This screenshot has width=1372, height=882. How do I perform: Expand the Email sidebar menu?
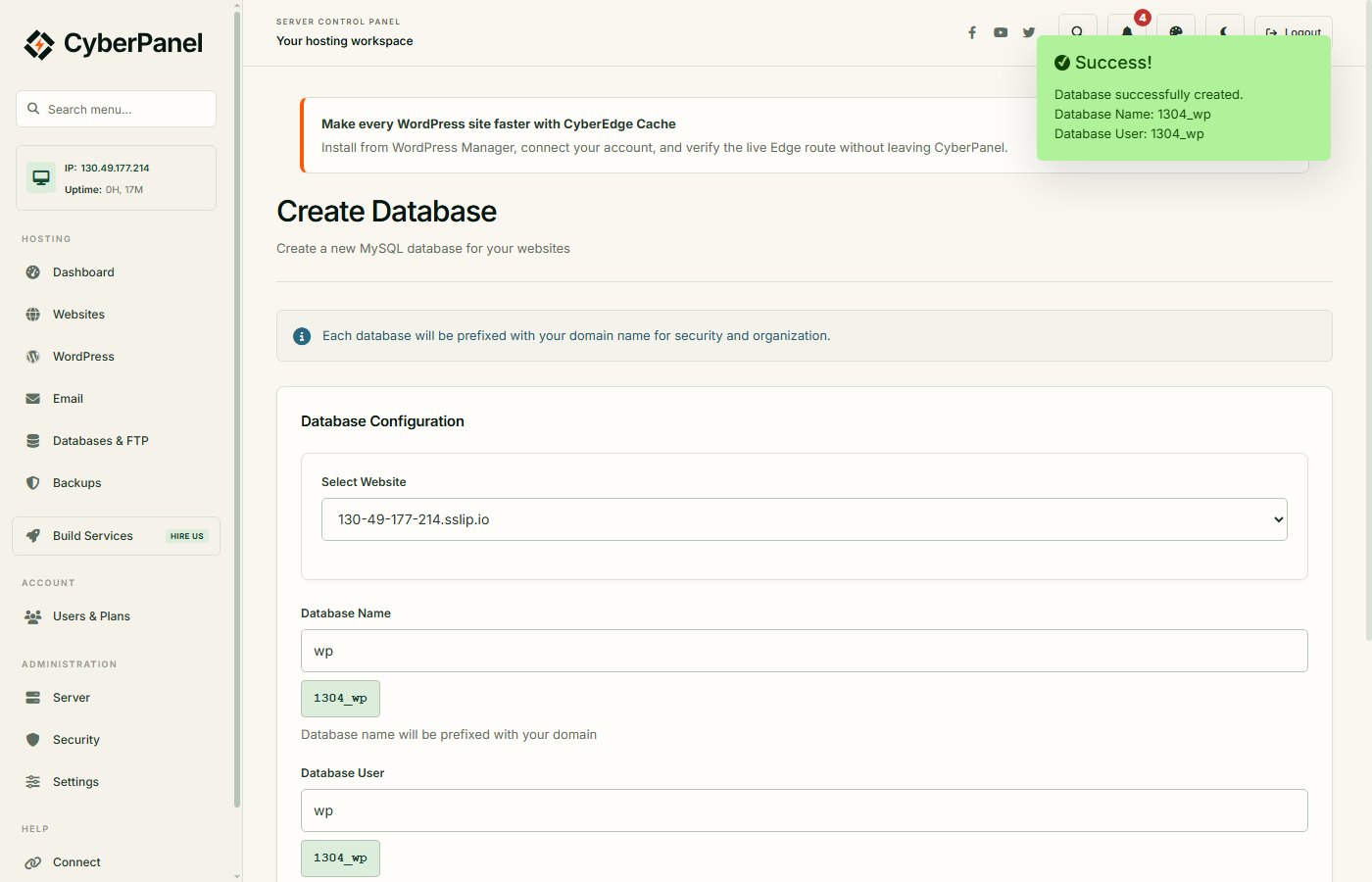click(117, 399)
